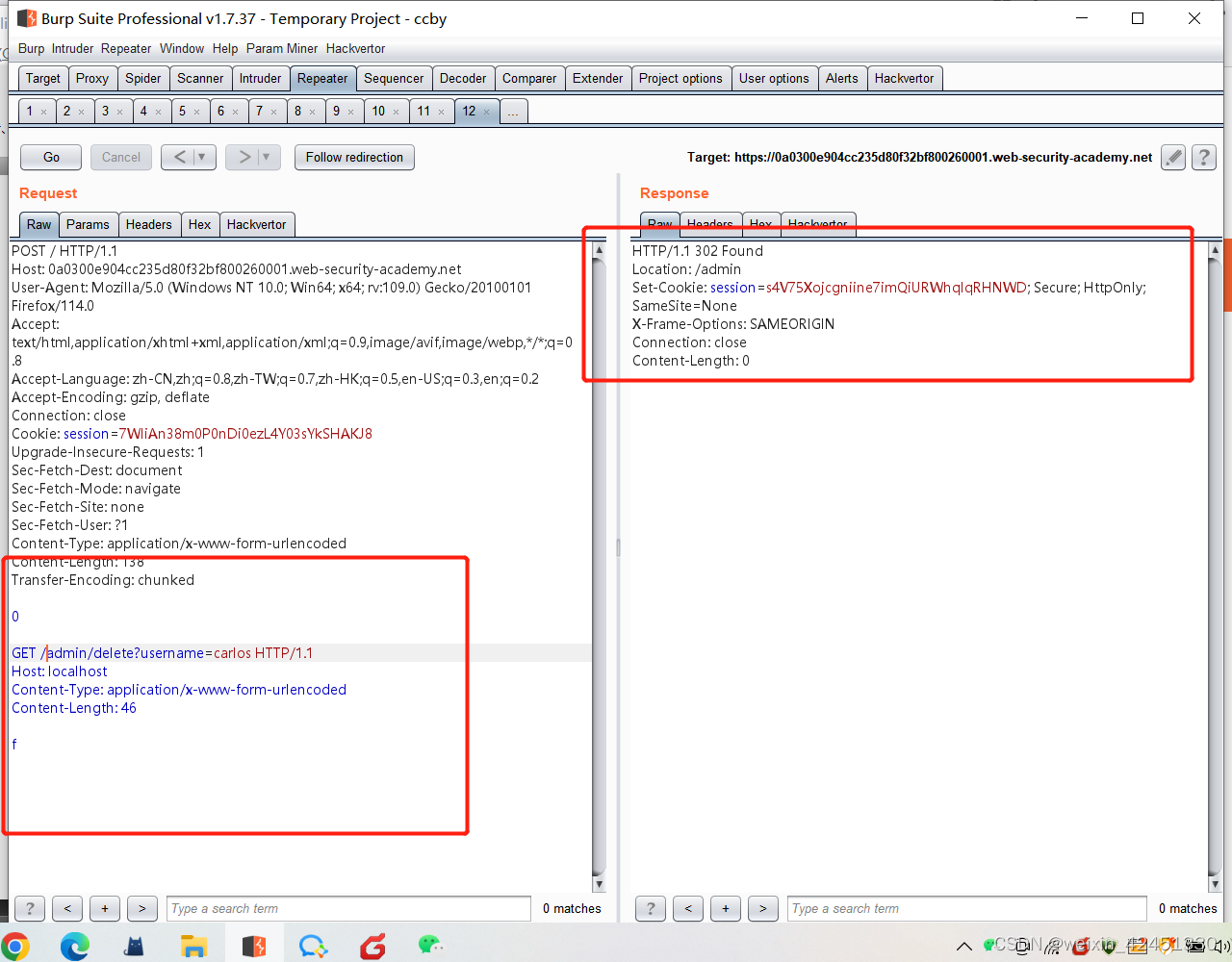Viewport: 1232px width, 962px height.
Task: Show request Headers view
Action: pos(149,224)
